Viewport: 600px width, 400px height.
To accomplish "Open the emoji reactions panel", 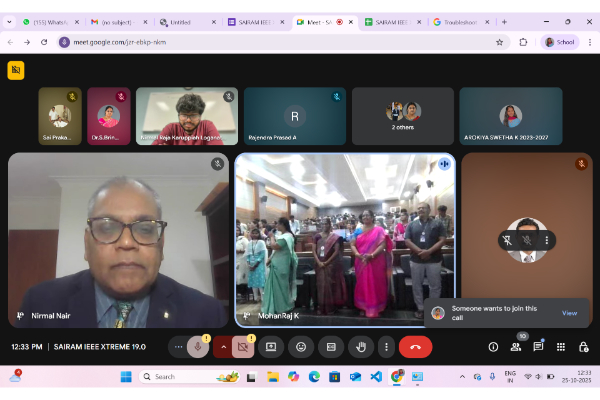I will pos(301,347).
